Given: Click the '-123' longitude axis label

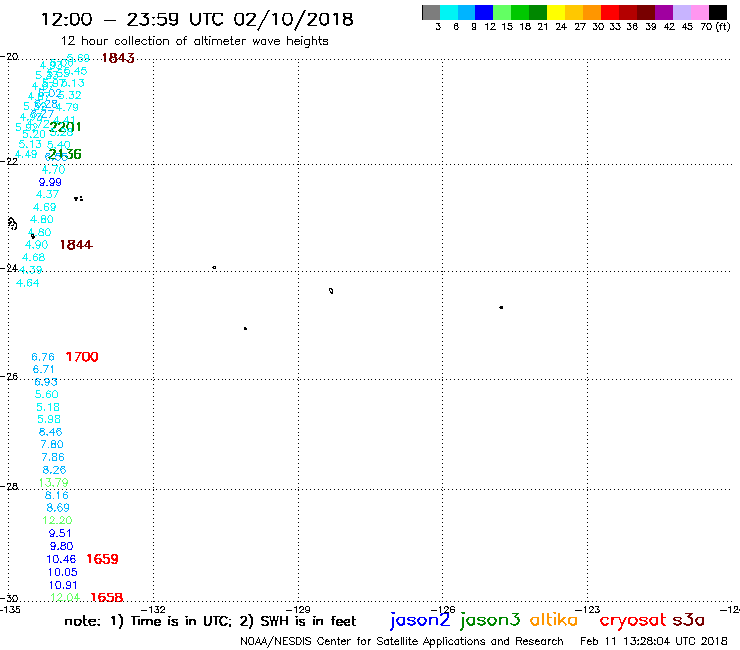Looking at the screenshot, I should (x=590, y=609).
